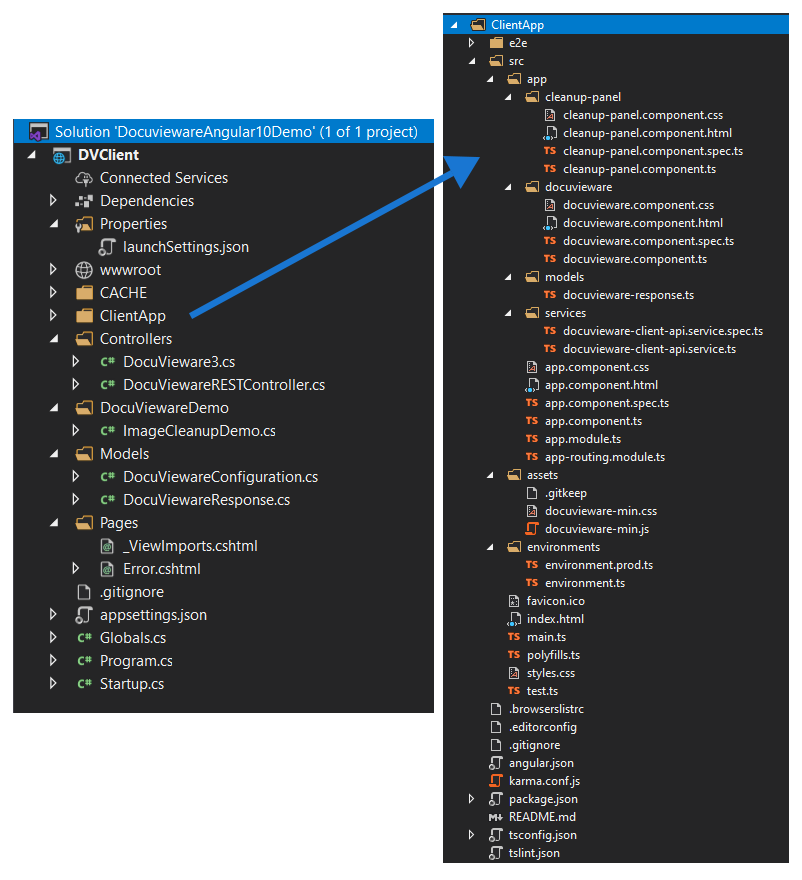Collapse the cleanup-panel folder
This screenshot has width=802, height=880.
tap(508, 97)
